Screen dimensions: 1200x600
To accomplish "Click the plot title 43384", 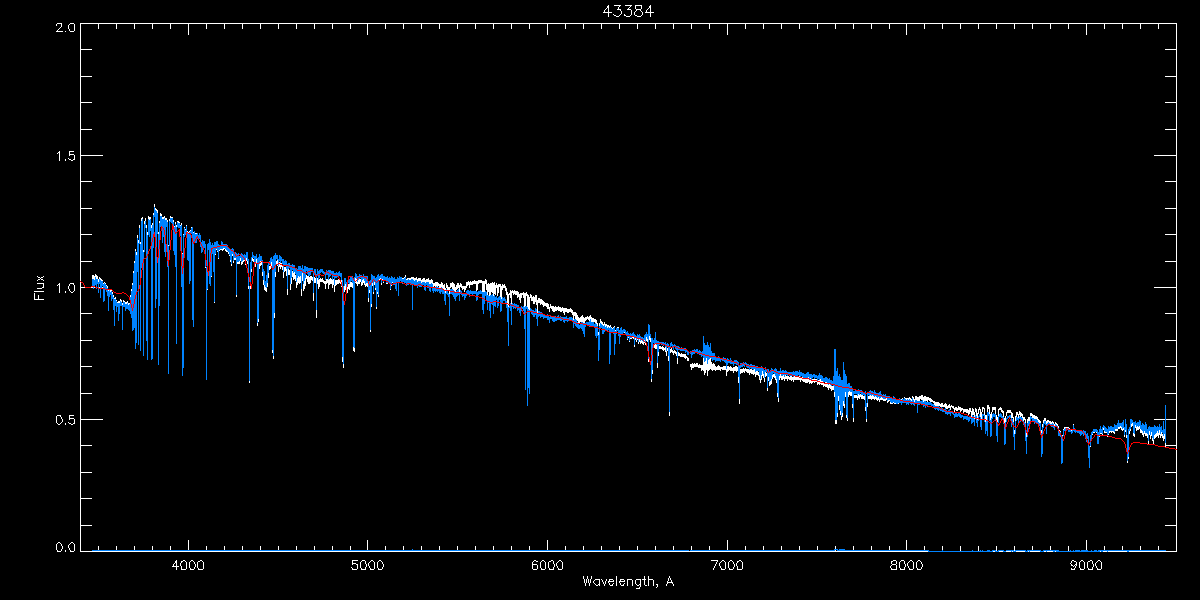I will click(628, 11).
